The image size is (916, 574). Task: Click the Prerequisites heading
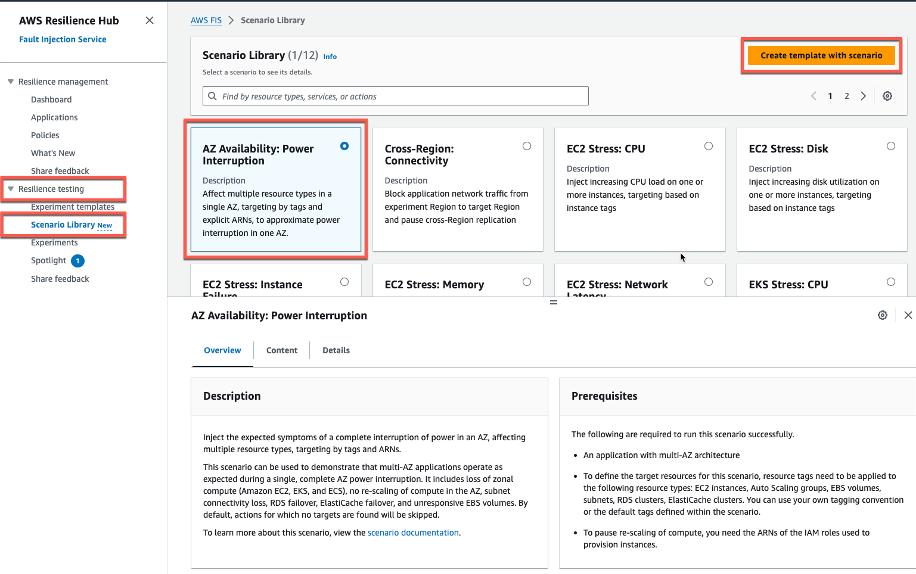[x=604, y=396]
